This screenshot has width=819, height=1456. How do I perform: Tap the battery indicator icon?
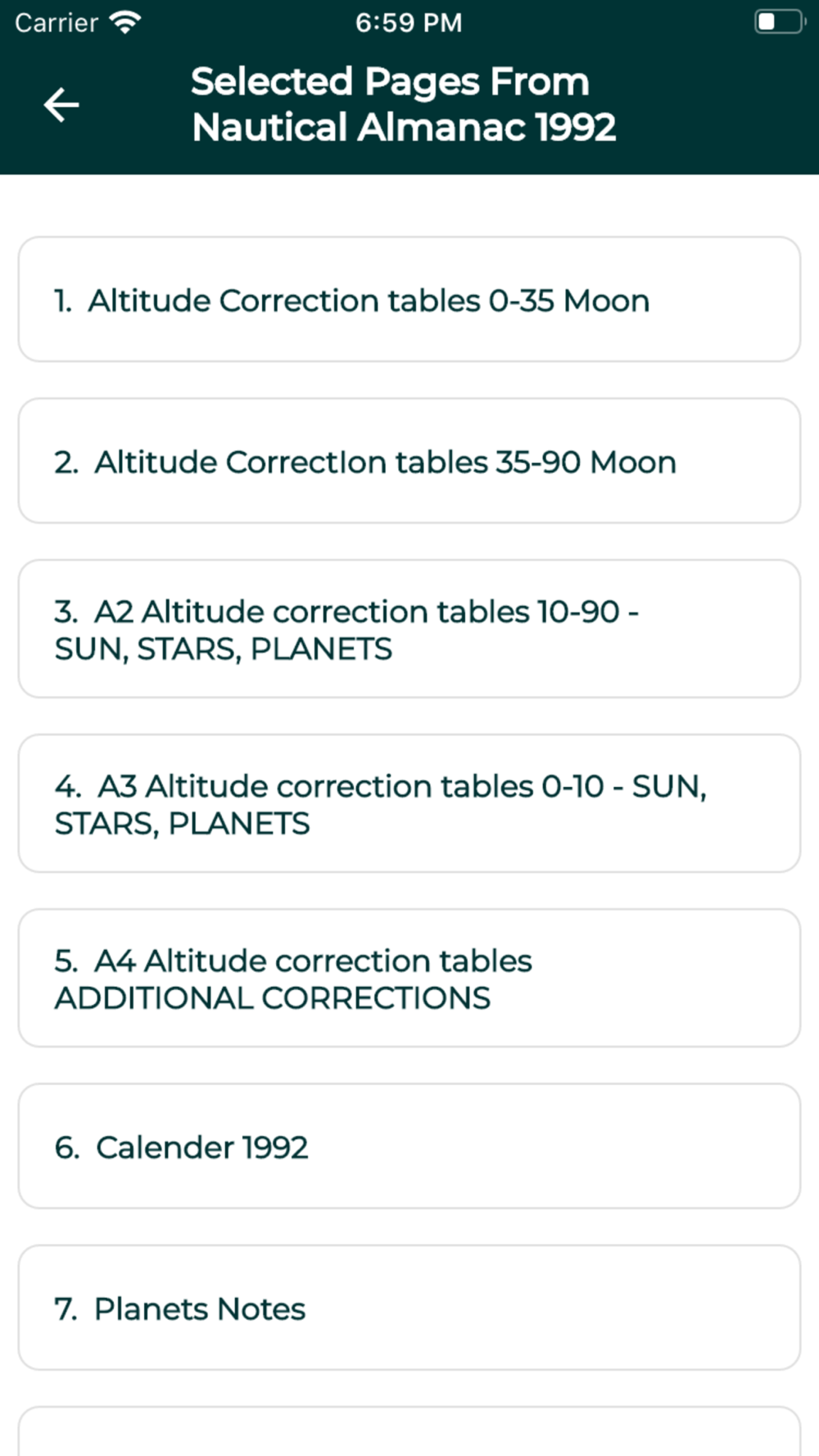tap(779, 22)
